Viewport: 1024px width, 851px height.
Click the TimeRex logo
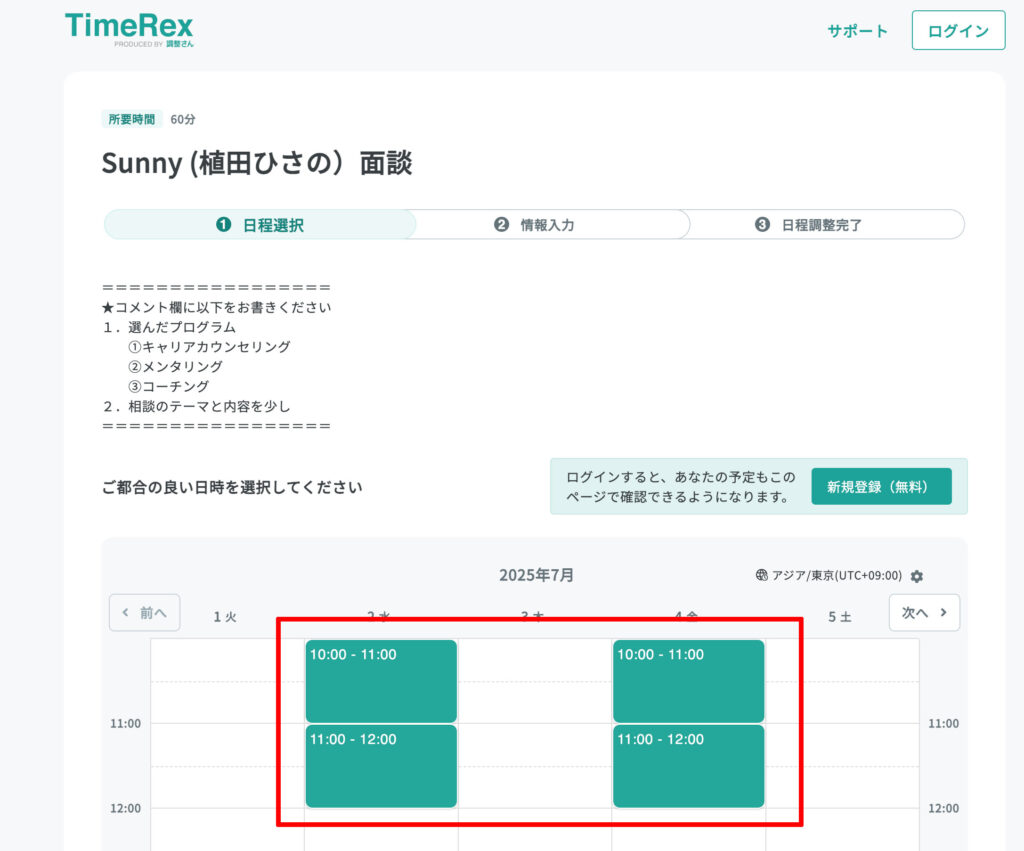click(x=129, y=29)
